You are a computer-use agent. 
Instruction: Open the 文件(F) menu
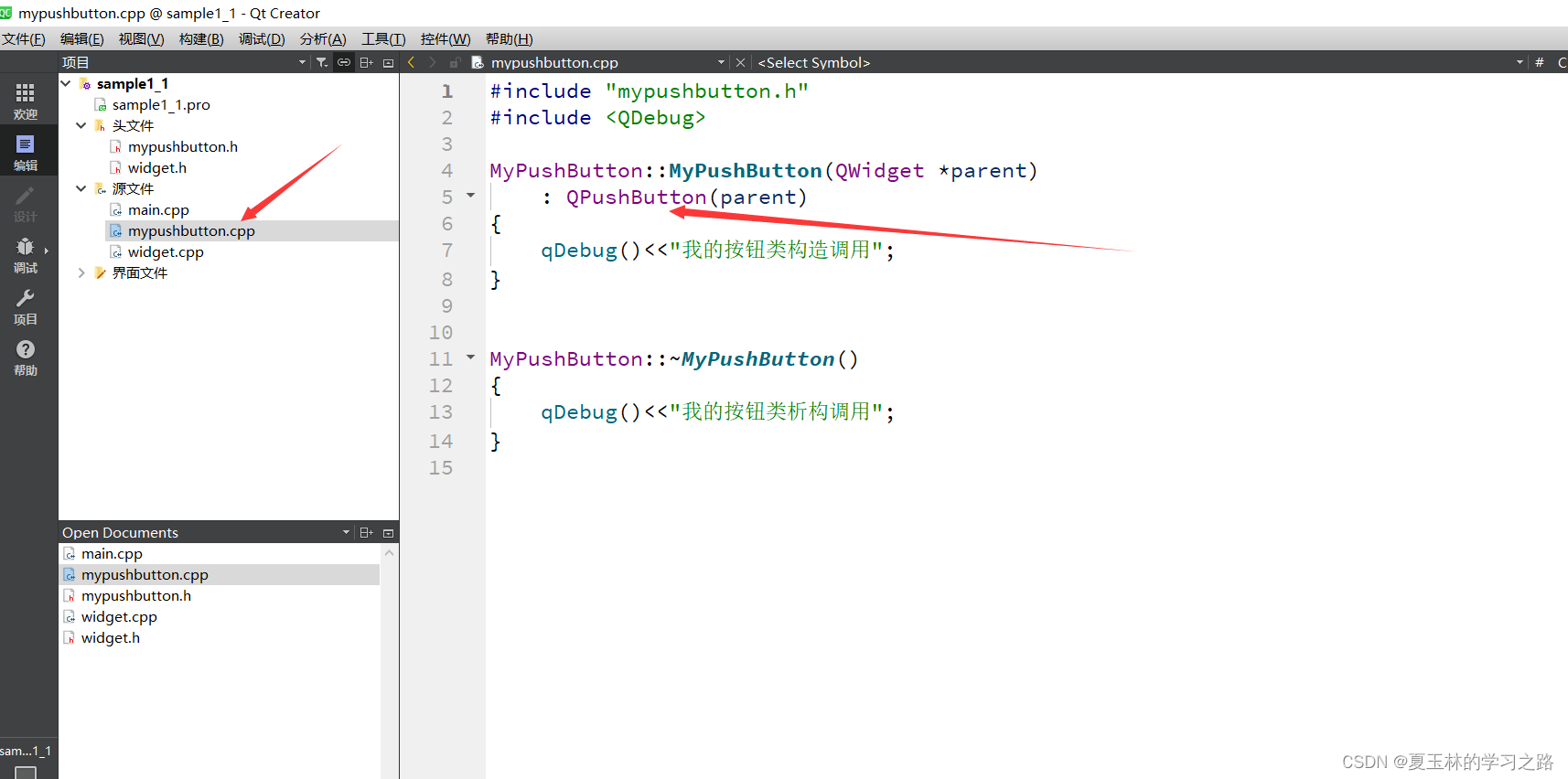pos(24,38)
